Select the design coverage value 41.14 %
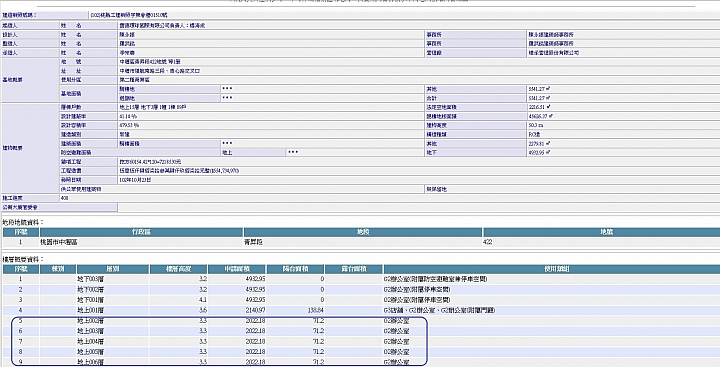The height and width of the screenshot is (367, 720). 127,116
